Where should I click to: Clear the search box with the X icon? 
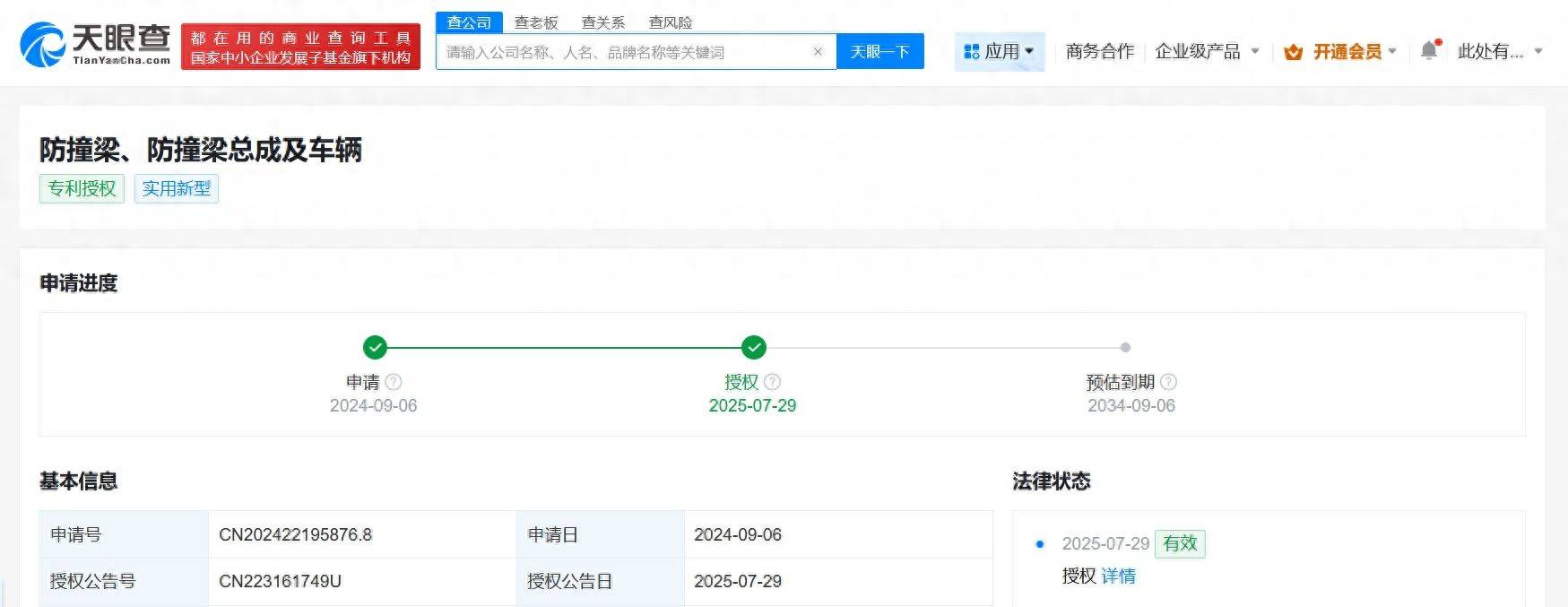818,52
